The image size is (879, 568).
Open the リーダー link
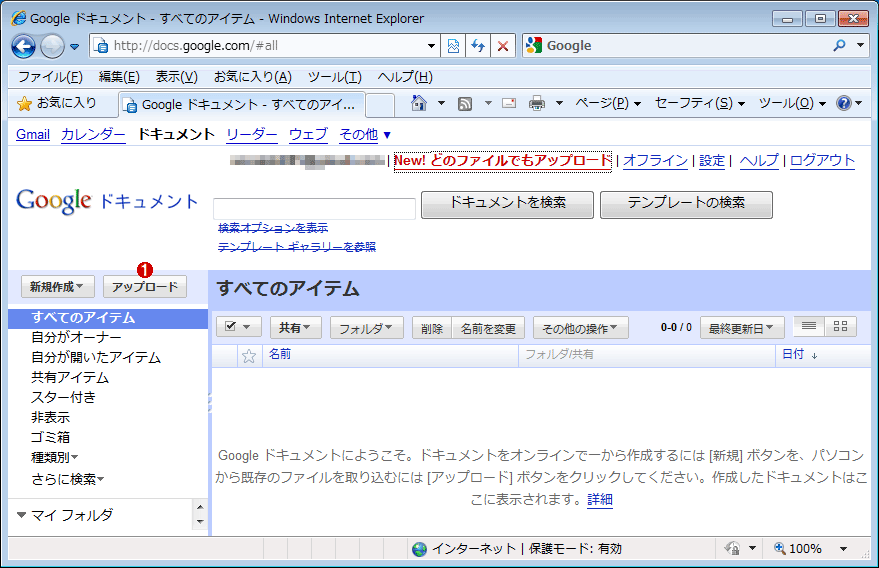click(252, 135)
